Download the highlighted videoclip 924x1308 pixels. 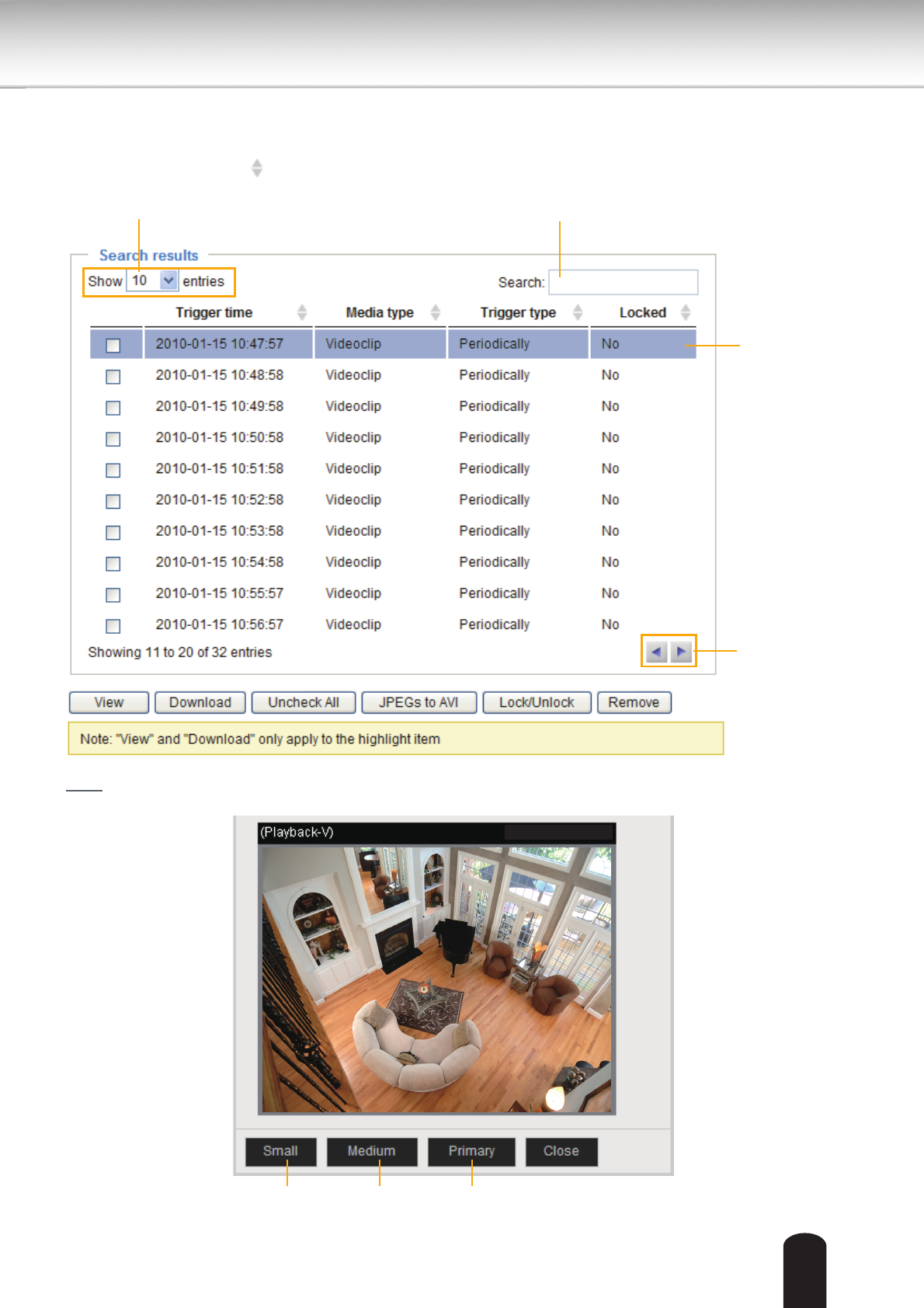(x=200, y=702)
